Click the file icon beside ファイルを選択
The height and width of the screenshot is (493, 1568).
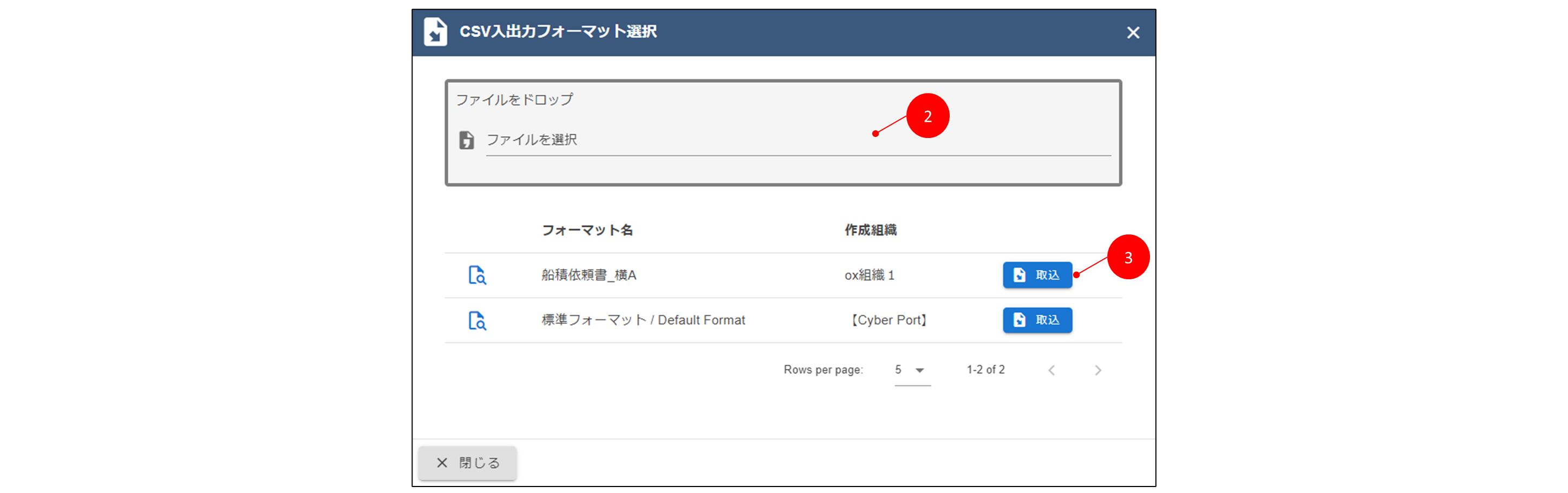466,140
